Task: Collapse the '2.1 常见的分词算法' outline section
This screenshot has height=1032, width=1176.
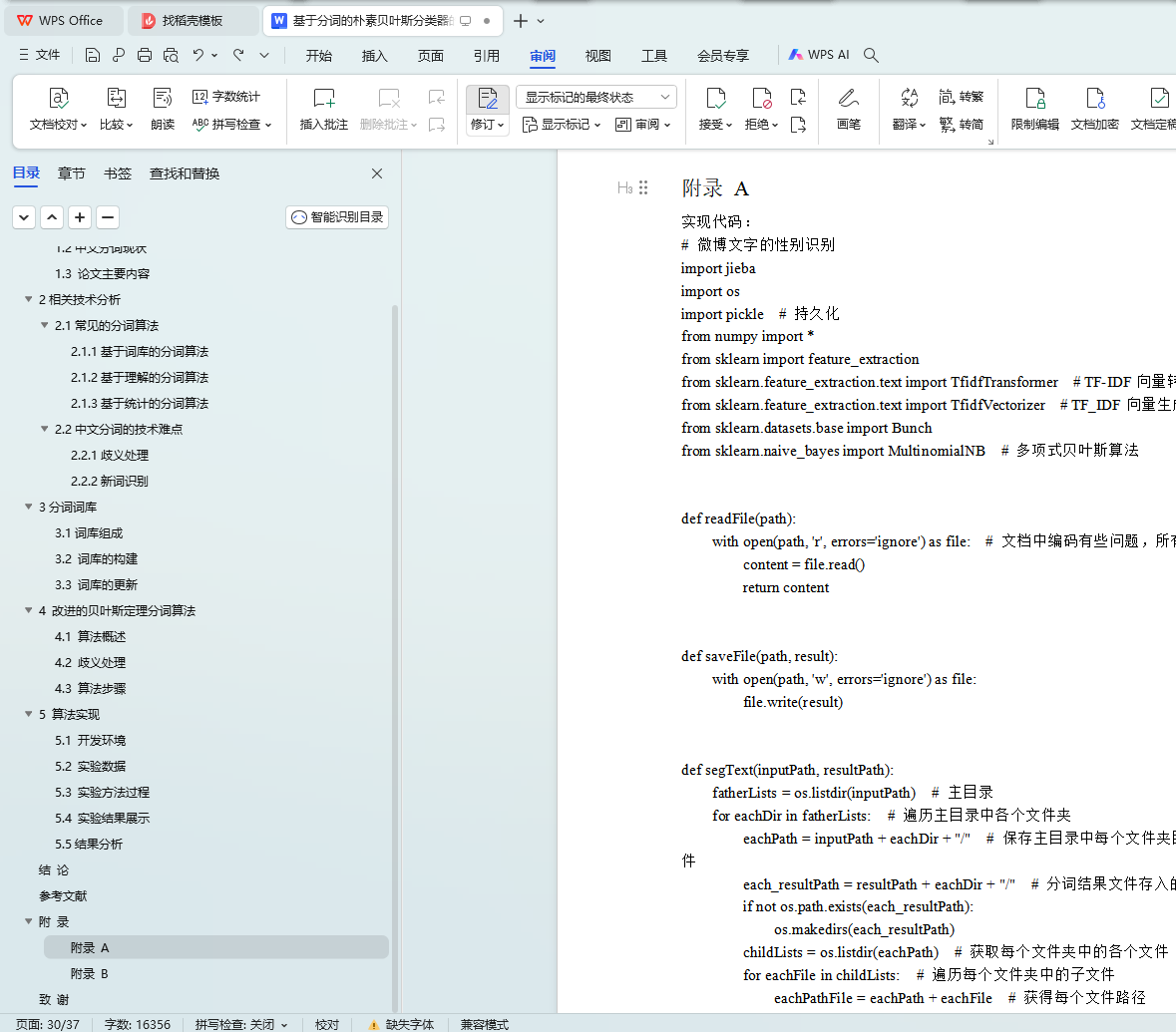Action: pos(44,325)
